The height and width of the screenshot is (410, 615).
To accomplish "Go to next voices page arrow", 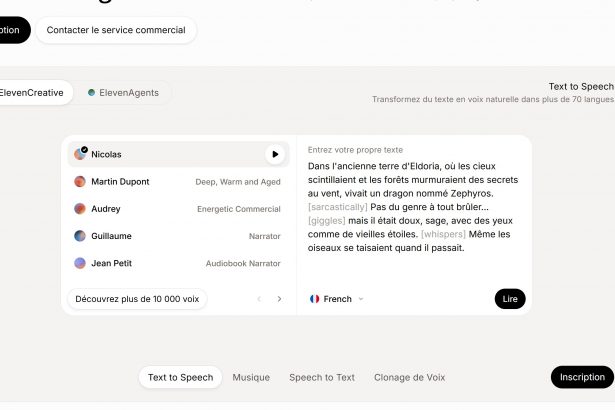I will pos(279,299).
